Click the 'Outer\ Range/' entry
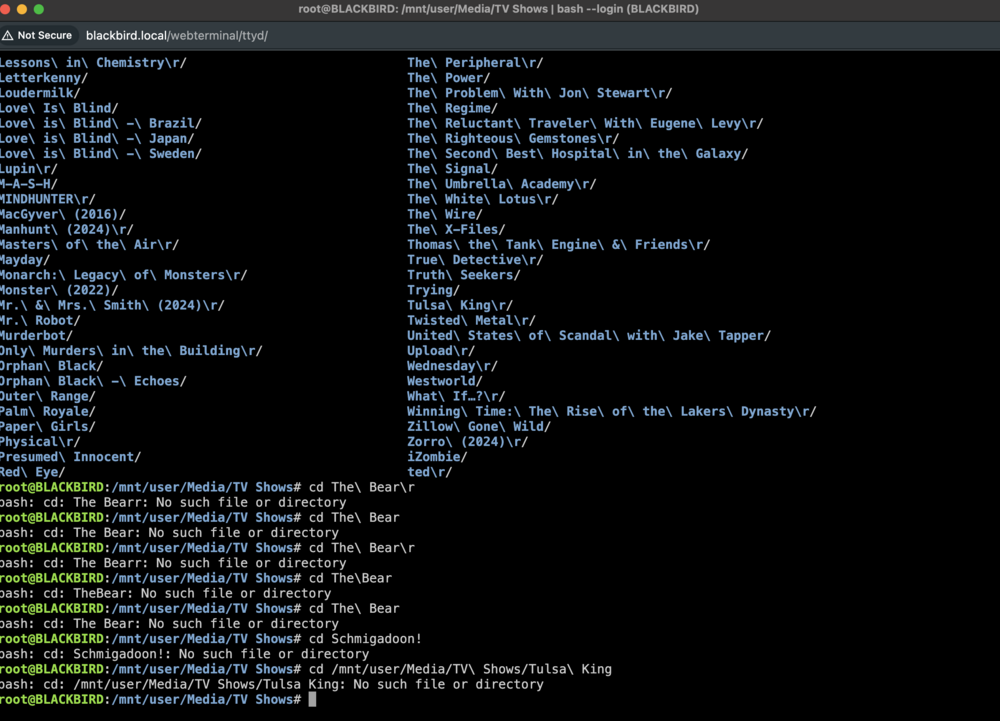This screenshot has height=721, width=1000. tap(48, 396)
